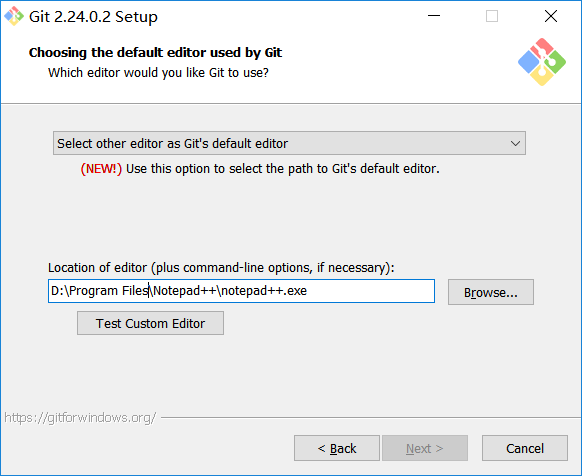This screenshot has height=476, width=582.
Task: Click the Location of editor label
Action: [x=221, y=268]
